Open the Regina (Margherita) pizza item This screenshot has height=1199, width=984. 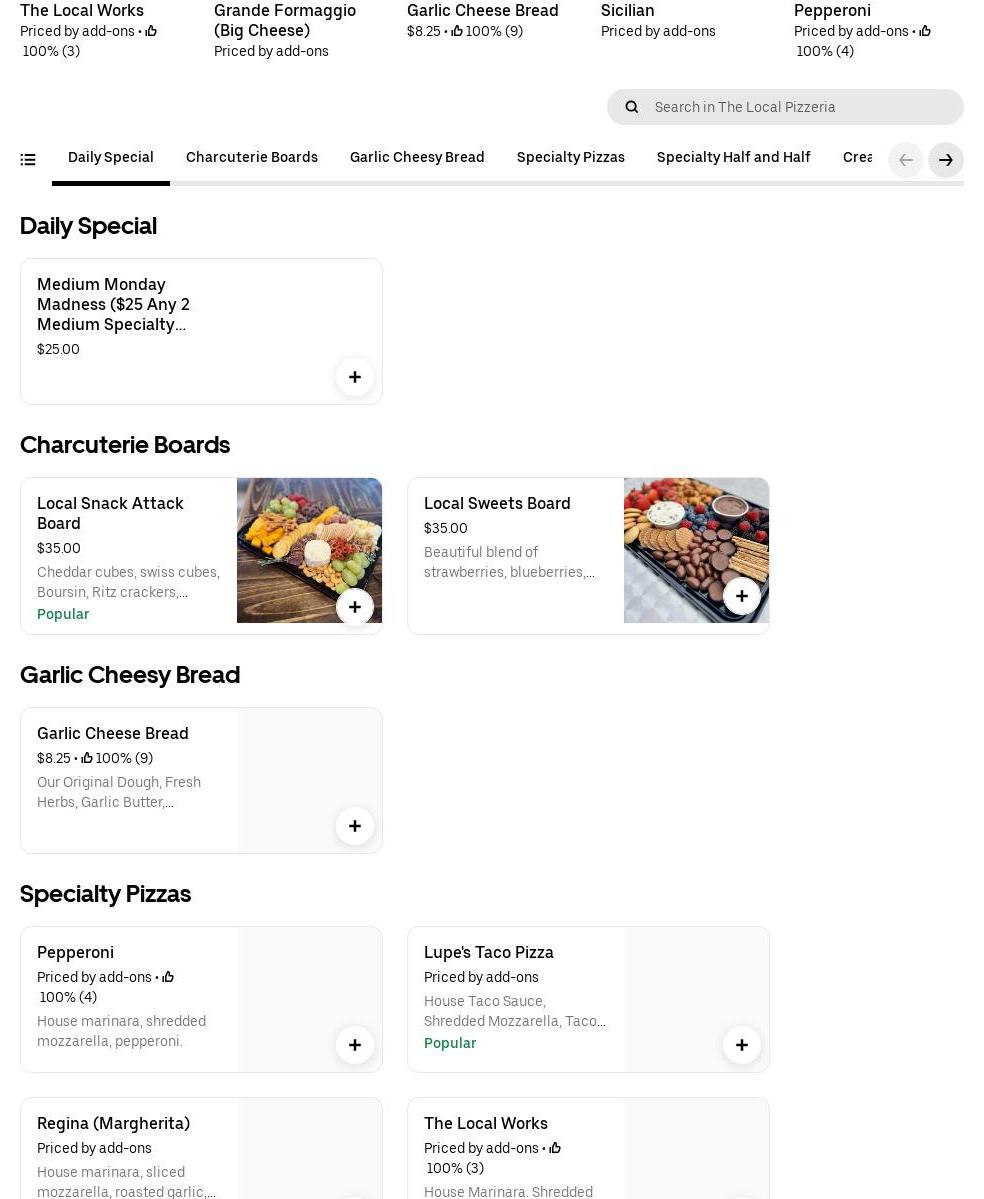114,1124
